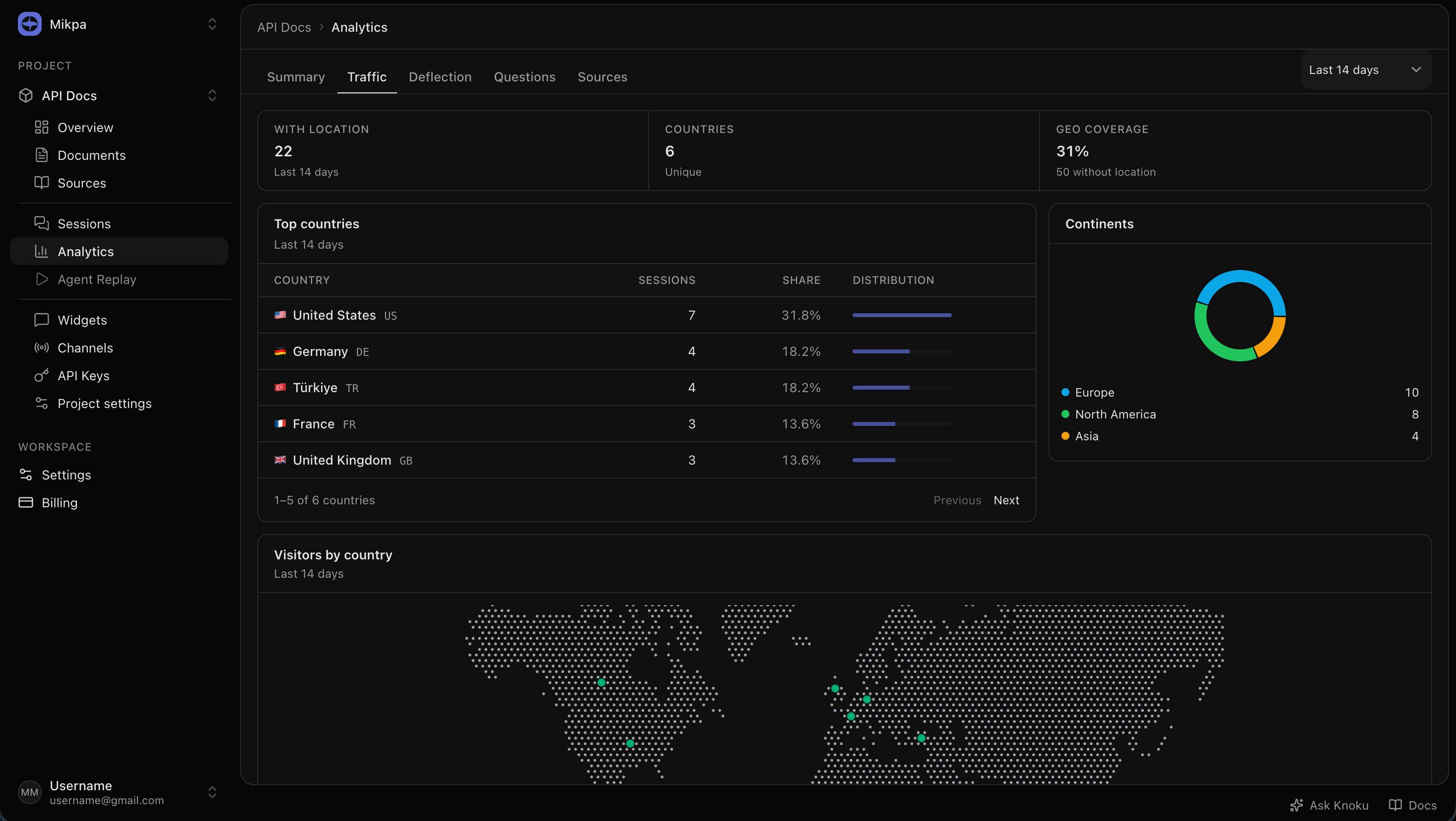The image size is (1456, 821).
Task: Click the Europe blue legend dot
Action: (x=1065, y=392)
